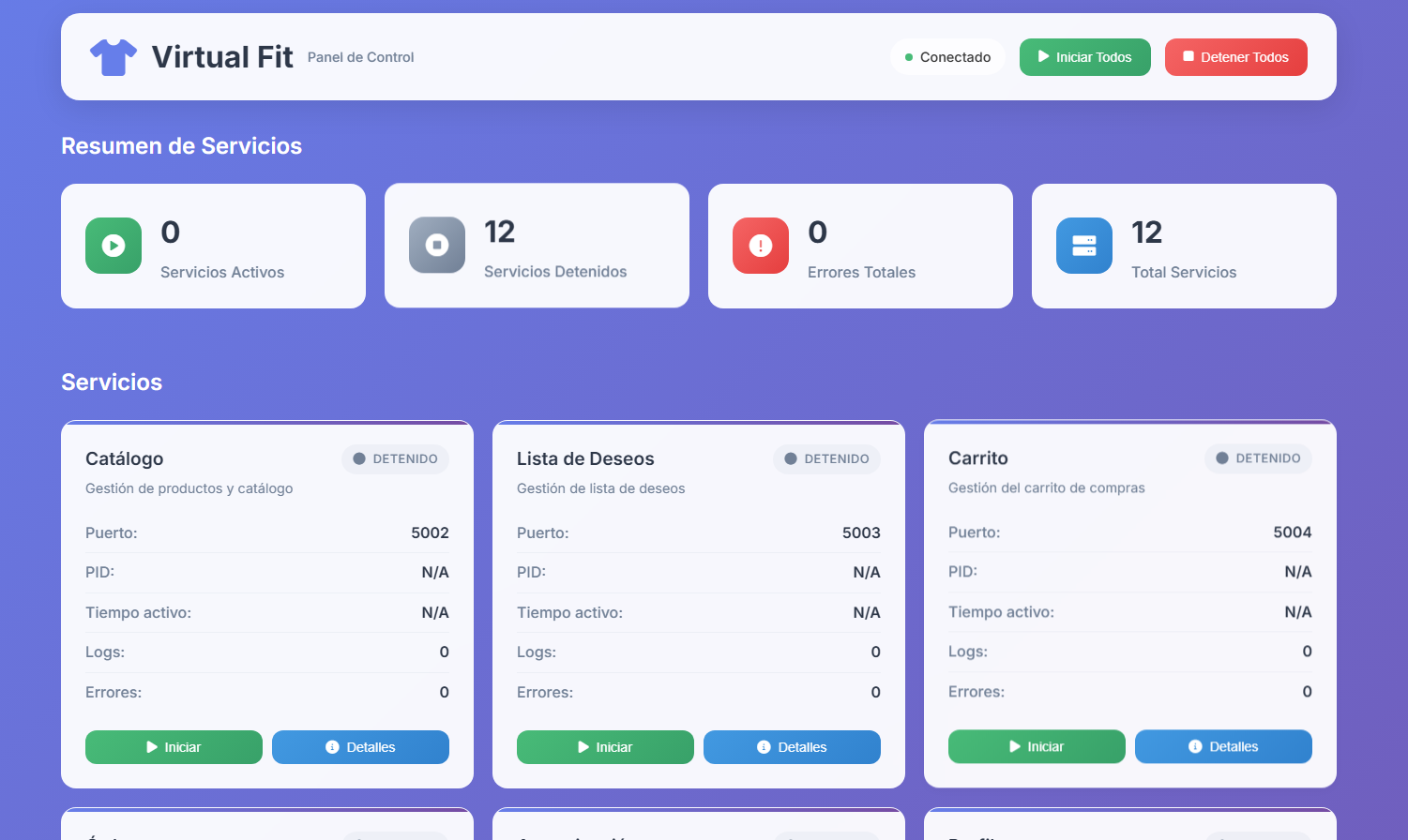1408x840 pixels.
Task: Click the Logs label in the Catálogo card
Action: tap(105, 652)
